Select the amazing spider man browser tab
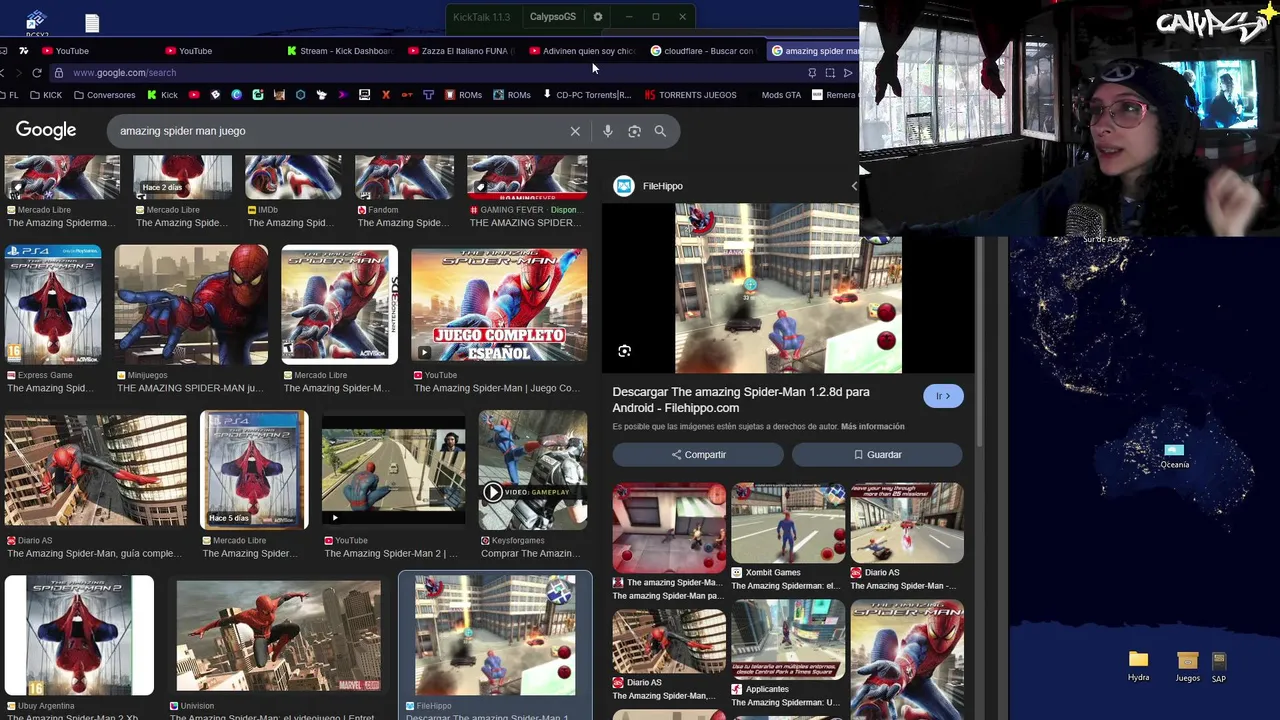The image size is (1280, 720). coord(815,51)
